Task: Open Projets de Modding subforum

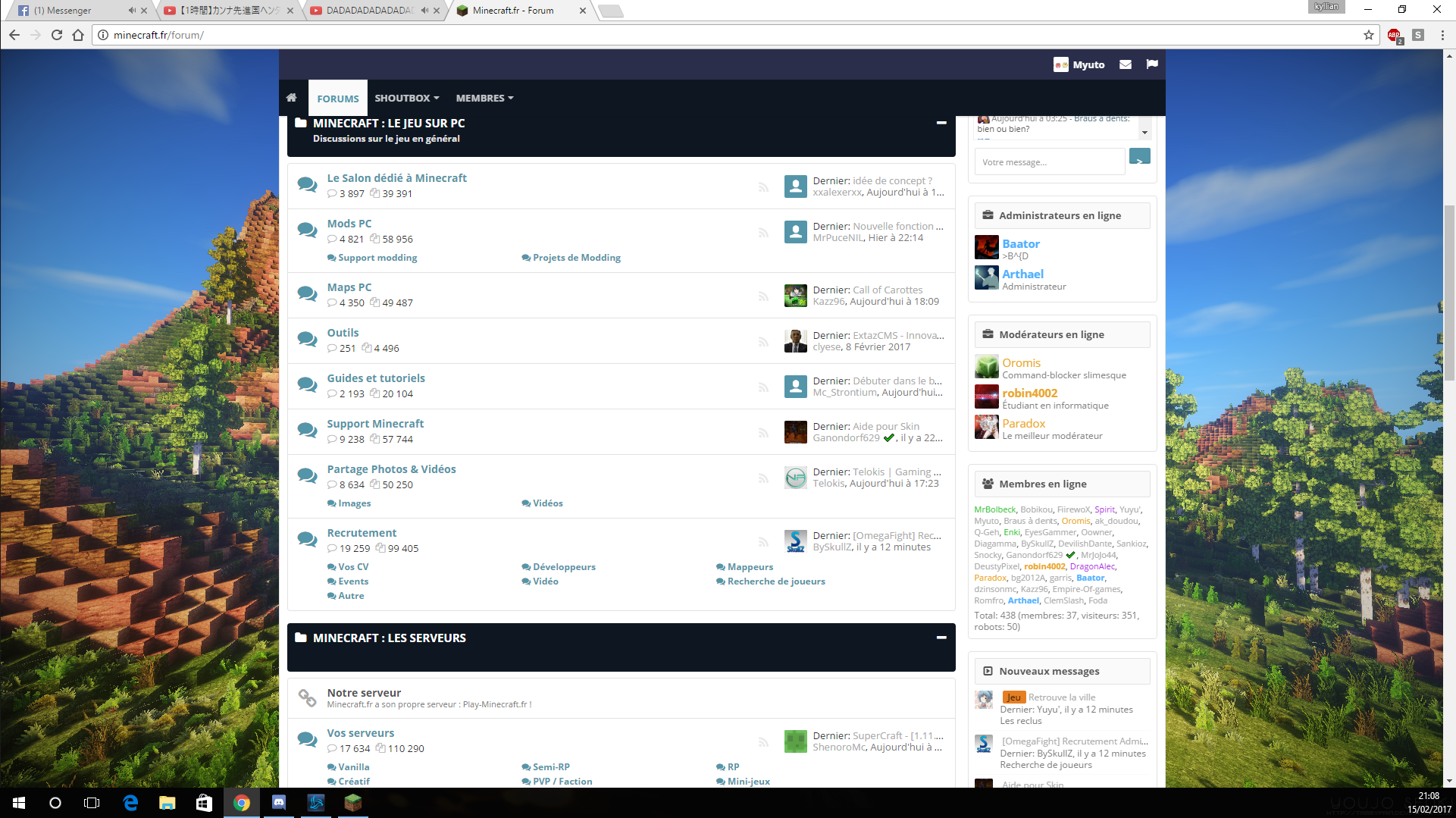Action: (577, 258)
